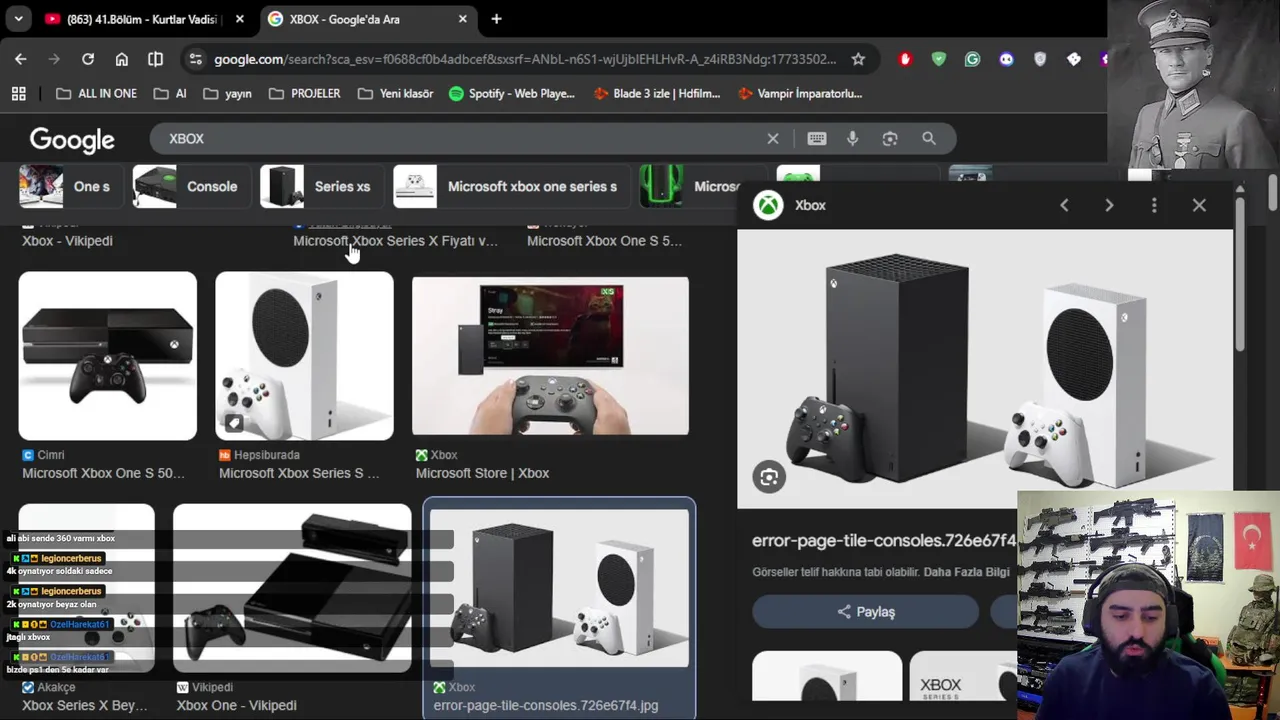This screenshot has height=720, width=1280.
Task: Reload the current page
Action: 88,59
